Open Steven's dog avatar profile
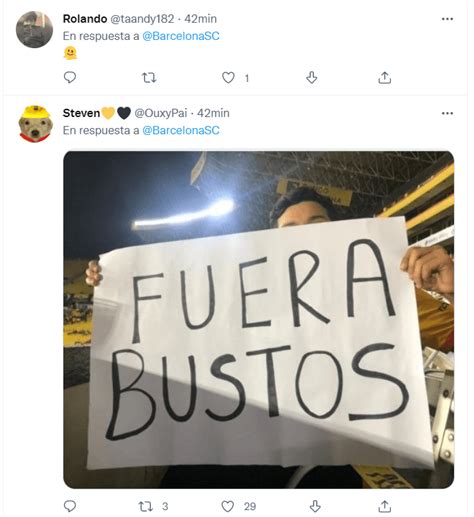 point(35,124)
